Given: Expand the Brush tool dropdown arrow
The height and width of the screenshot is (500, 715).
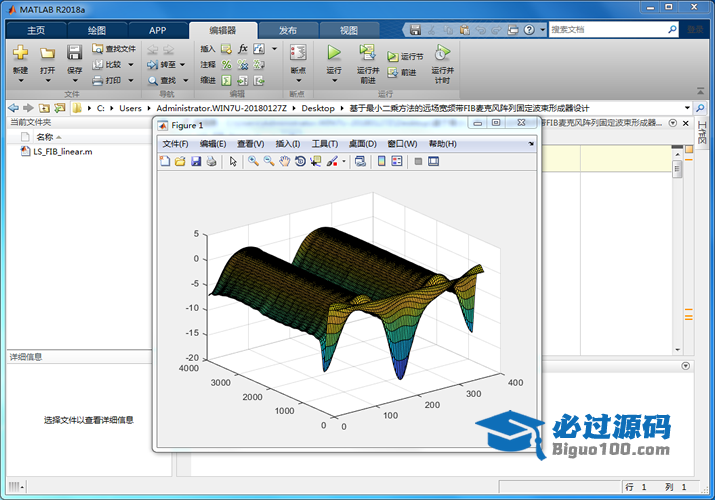Looking at the screenshot, I should (343, 161).
